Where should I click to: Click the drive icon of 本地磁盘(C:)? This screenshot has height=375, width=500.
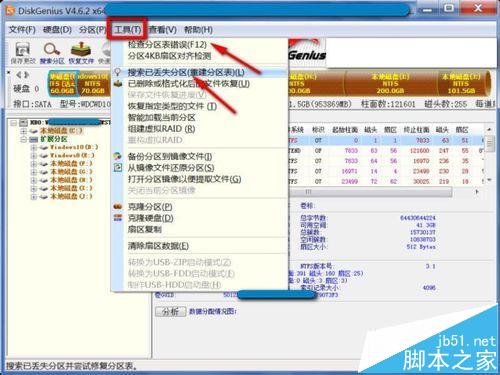[x=34, y=131]
